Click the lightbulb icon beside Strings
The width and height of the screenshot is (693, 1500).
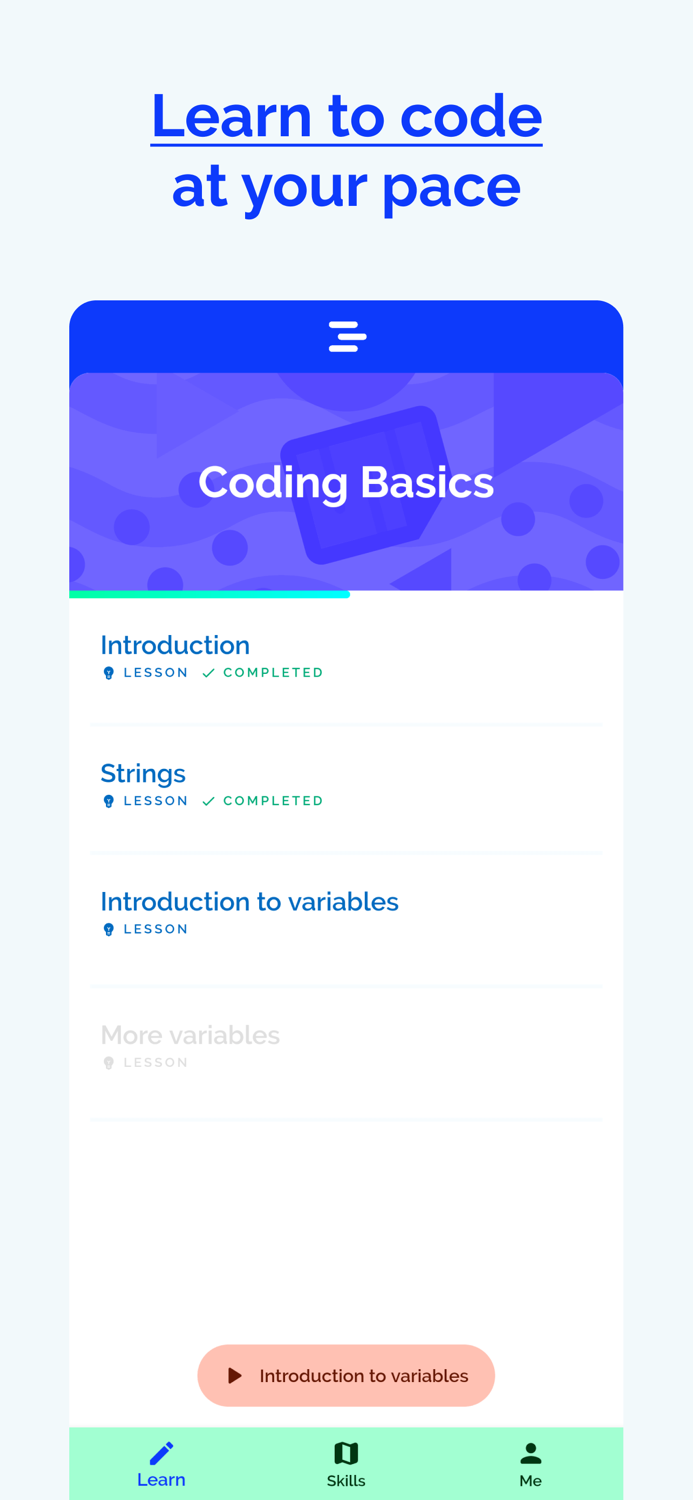(108, 800)
